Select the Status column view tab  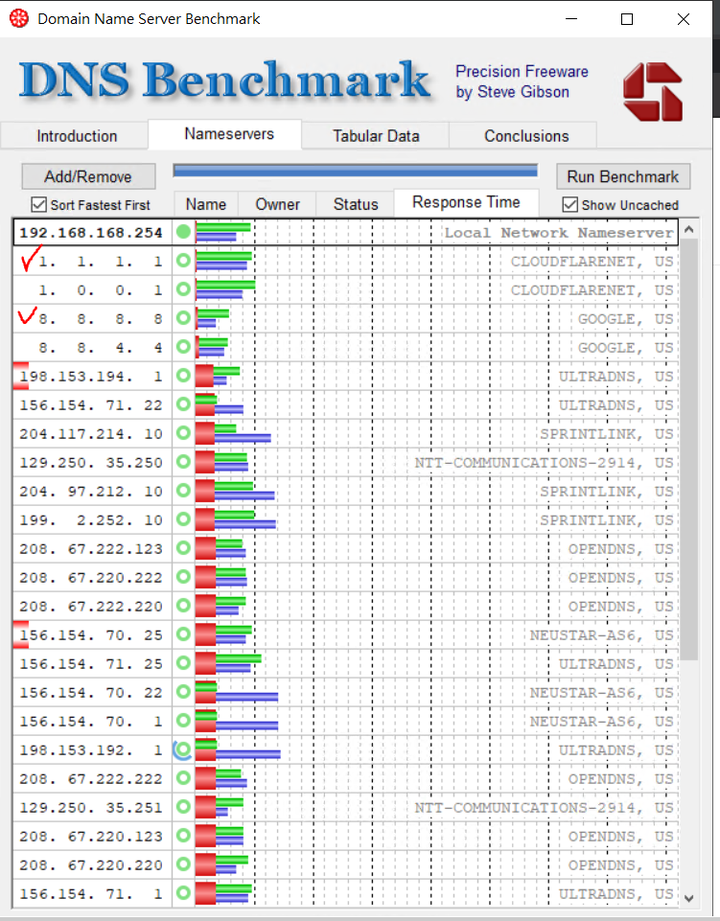(355, 204)
